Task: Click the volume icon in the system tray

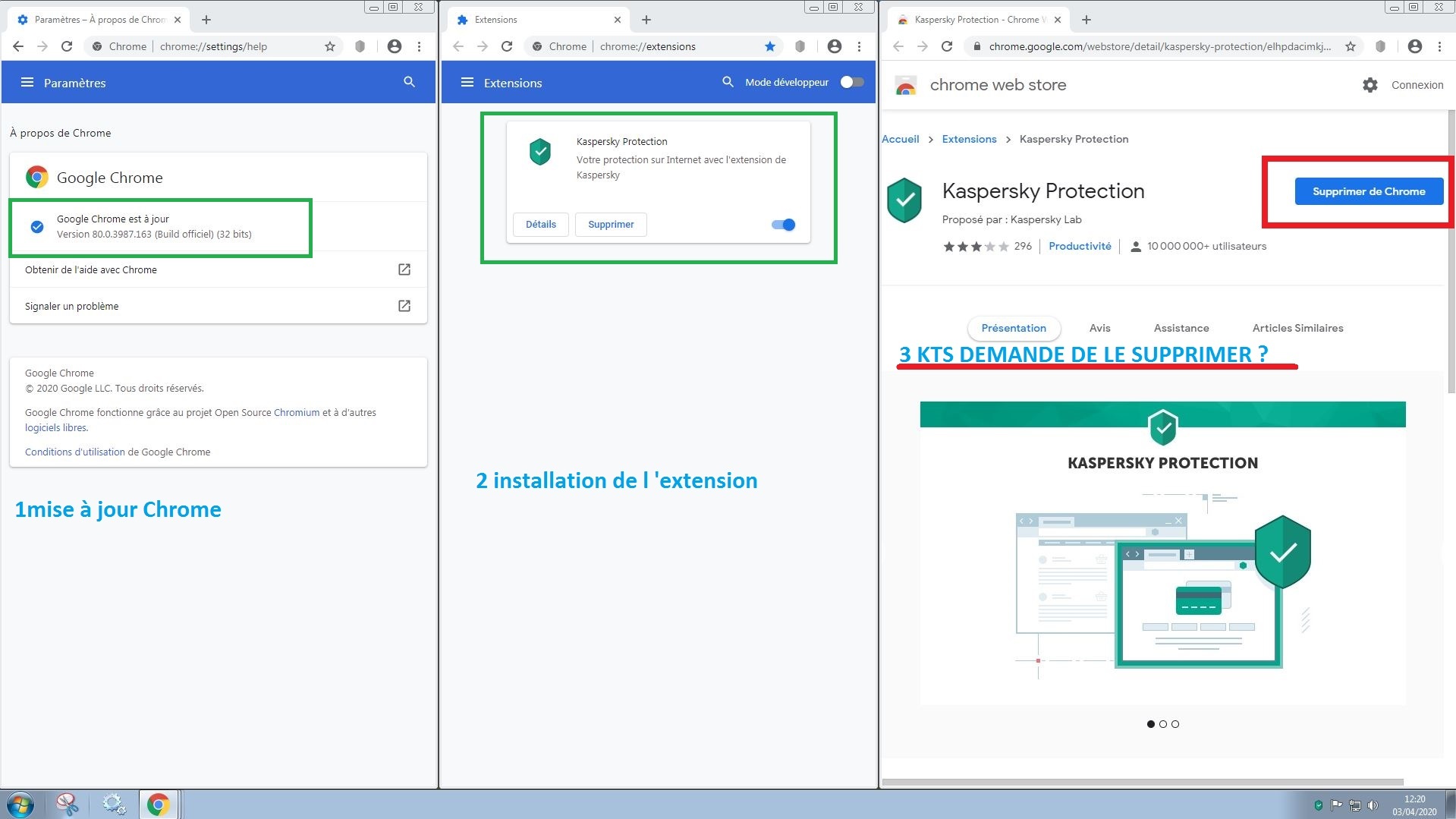Action: point(1373,805)
